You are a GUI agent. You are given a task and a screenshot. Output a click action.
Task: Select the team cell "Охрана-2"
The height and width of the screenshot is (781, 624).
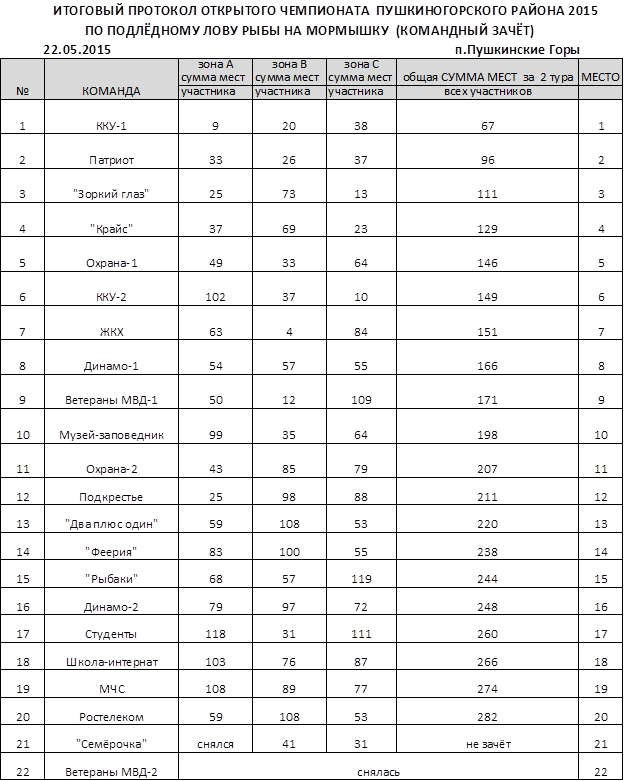point(111,460)
